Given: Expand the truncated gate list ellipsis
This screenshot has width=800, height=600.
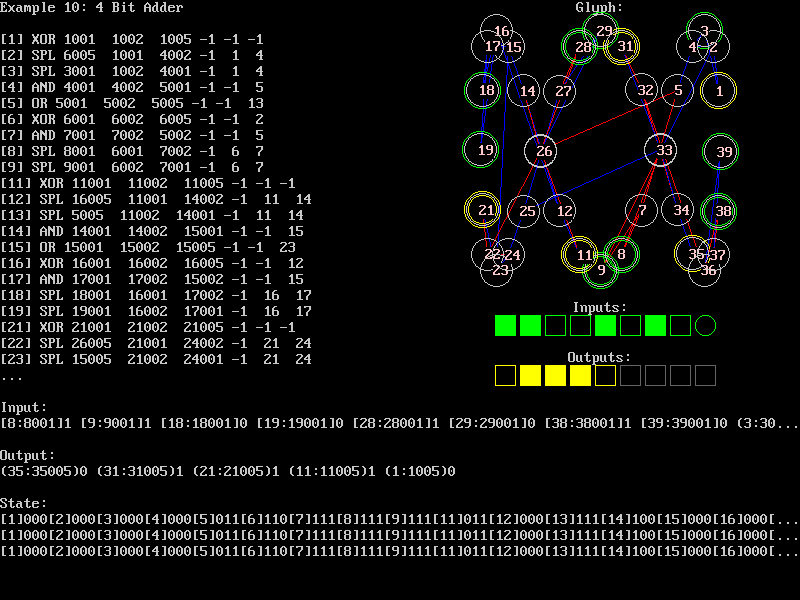Looking at the screenshot, I should (12, 377).
